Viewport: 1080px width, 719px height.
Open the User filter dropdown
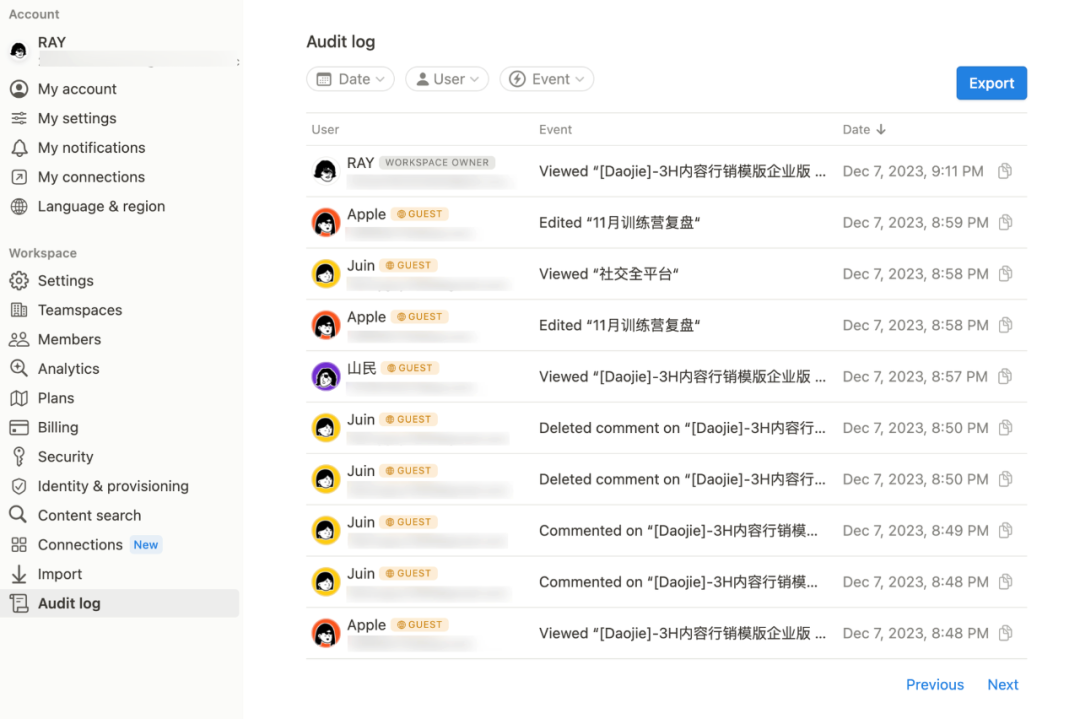click(x=446, y=78)
